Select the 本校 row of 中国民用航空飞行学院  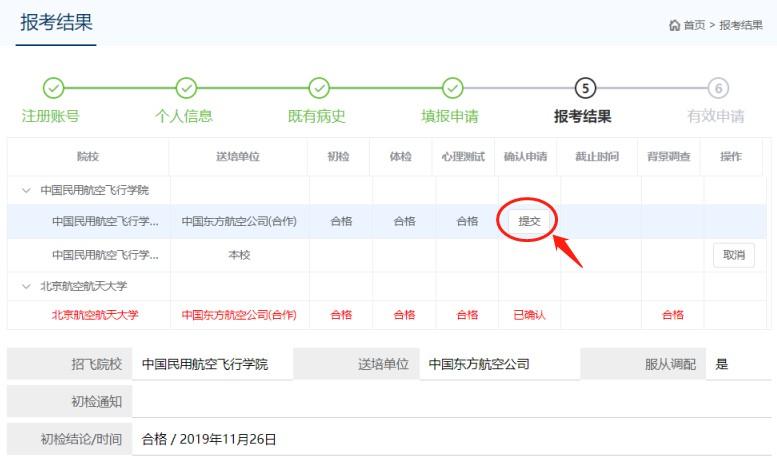click(387, 255)
